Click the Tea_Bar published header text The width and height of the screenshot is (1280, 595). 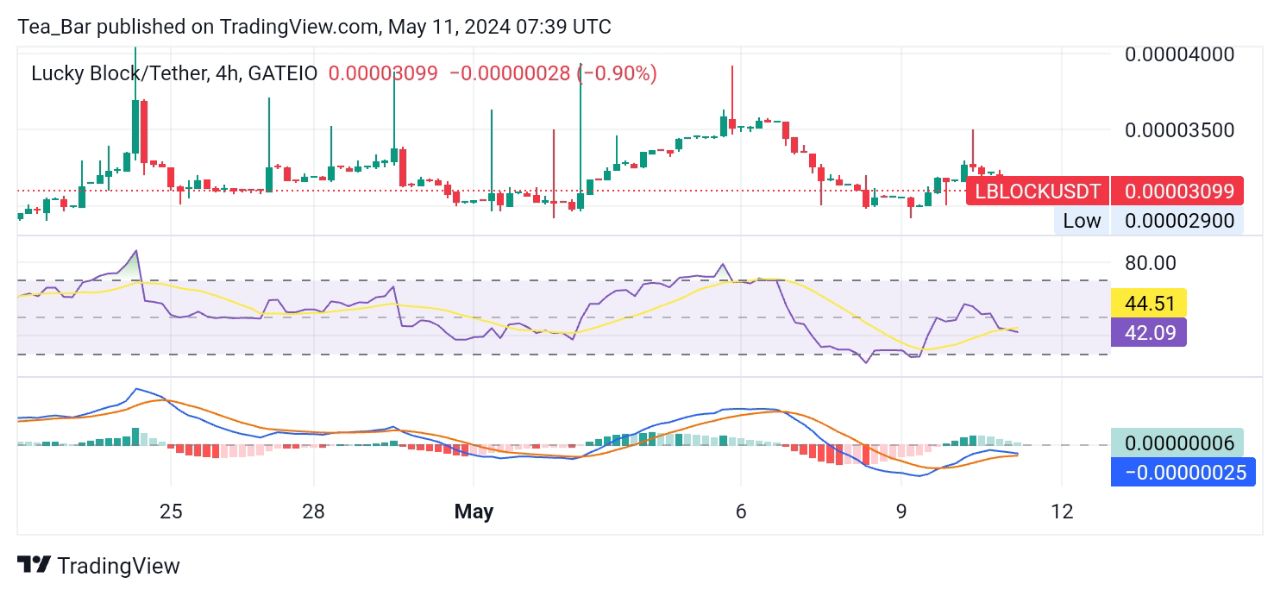tap(314, 27)
